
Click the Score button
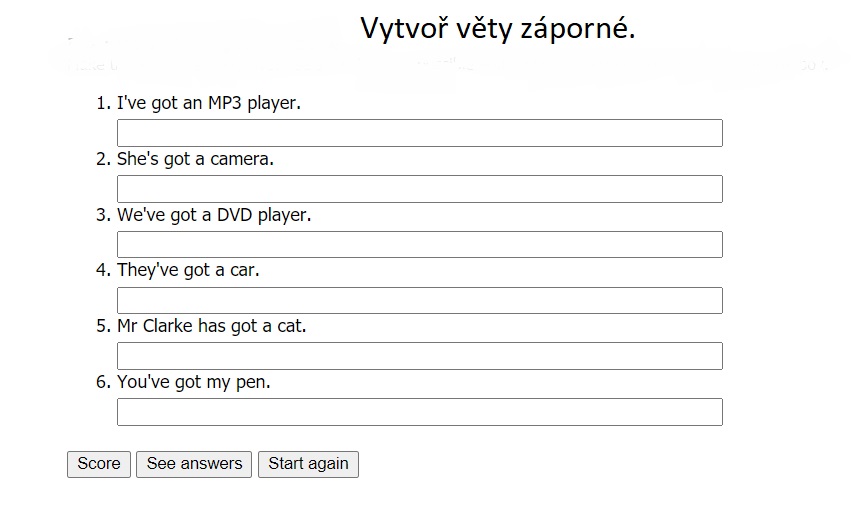[x=98, y=464]
